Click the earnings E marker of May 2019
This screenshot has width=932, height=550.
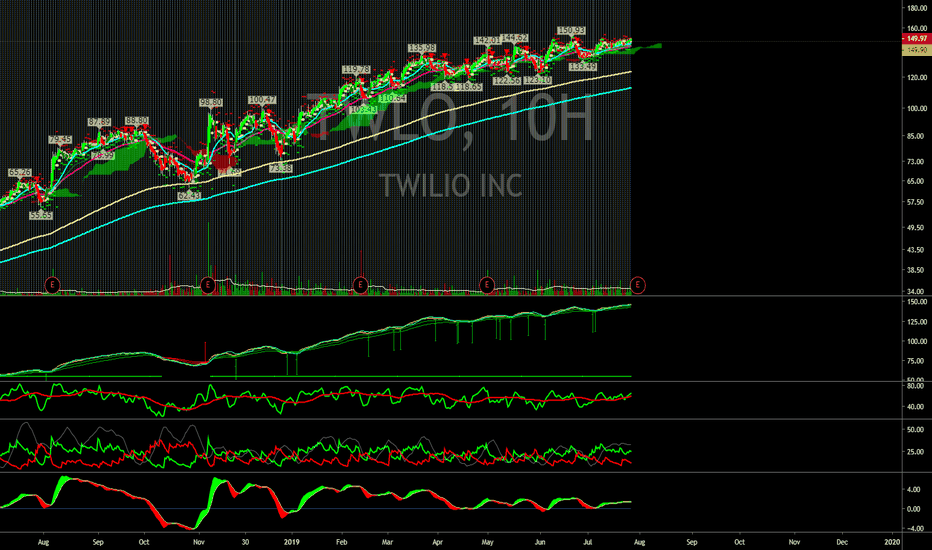(x=487, y=285)
